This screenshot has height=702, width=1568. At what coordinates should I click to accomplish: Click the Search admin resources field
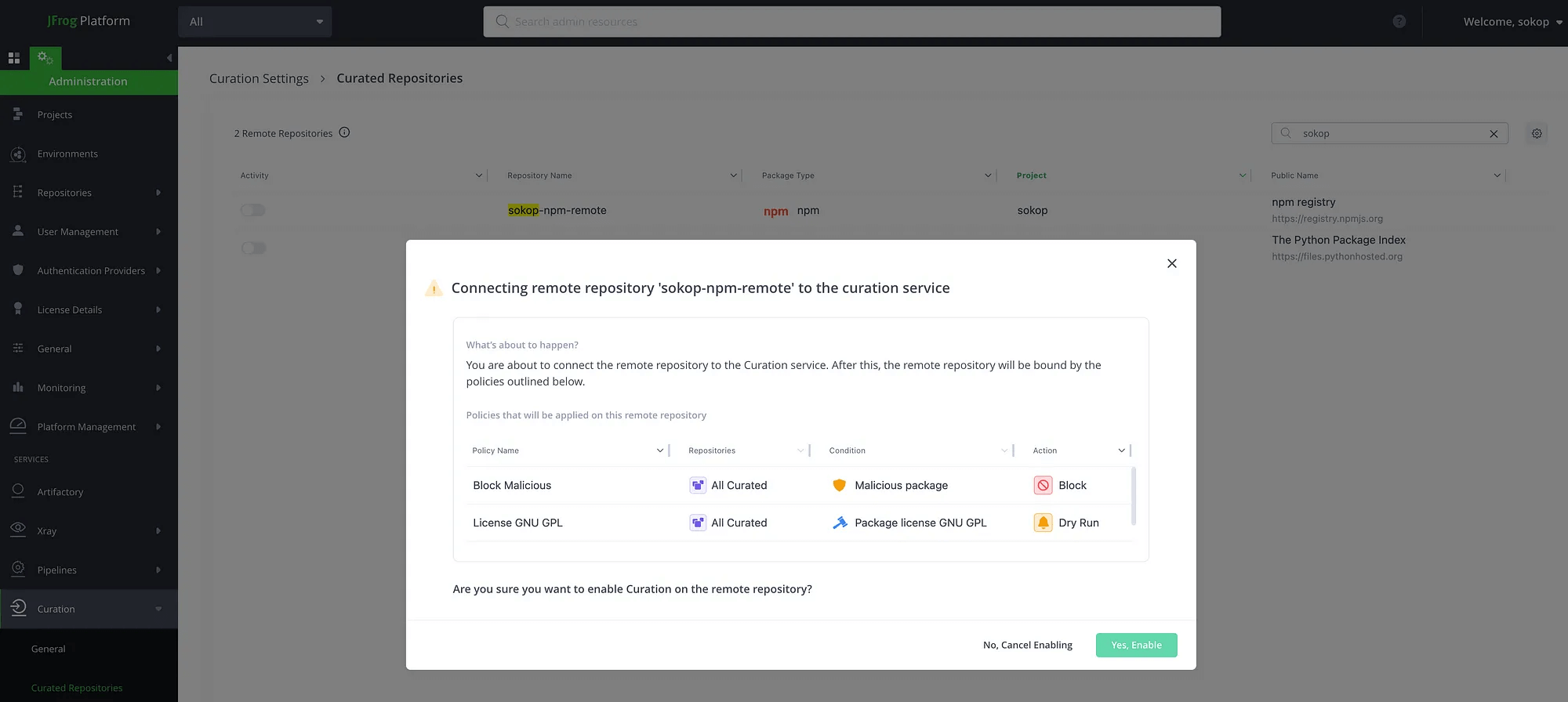click(851, 22)
